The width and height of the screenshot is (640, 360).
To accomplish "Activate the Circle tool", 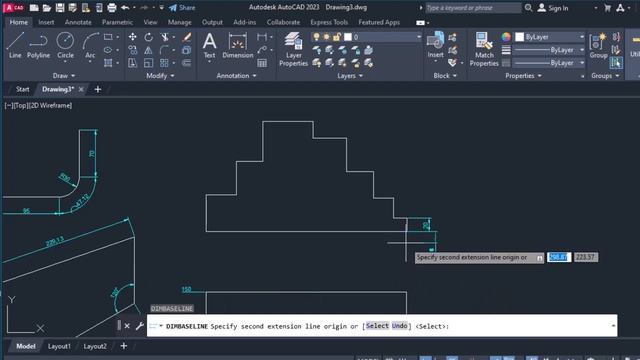I will 65,44.
